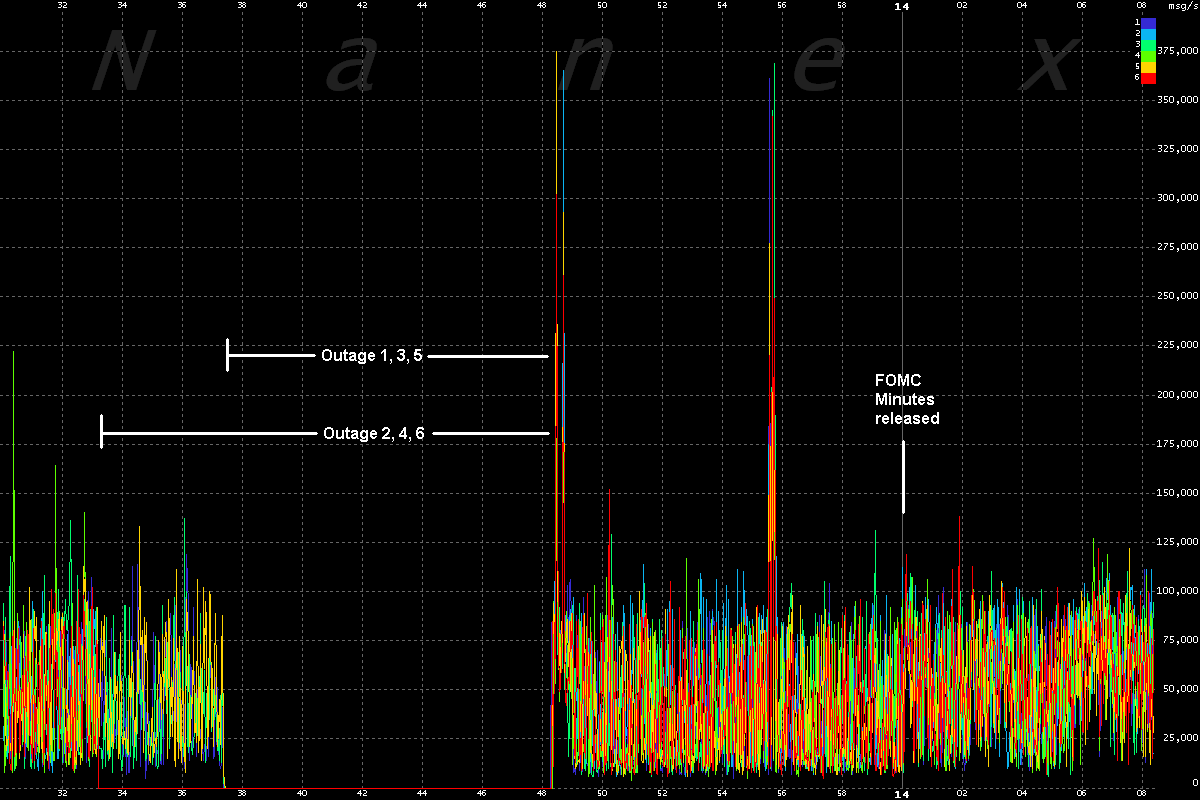The height and width of the screenshot is (800, 1200).
Task: Click minute label "04" on the top axis
Action: click(1022, 6)
